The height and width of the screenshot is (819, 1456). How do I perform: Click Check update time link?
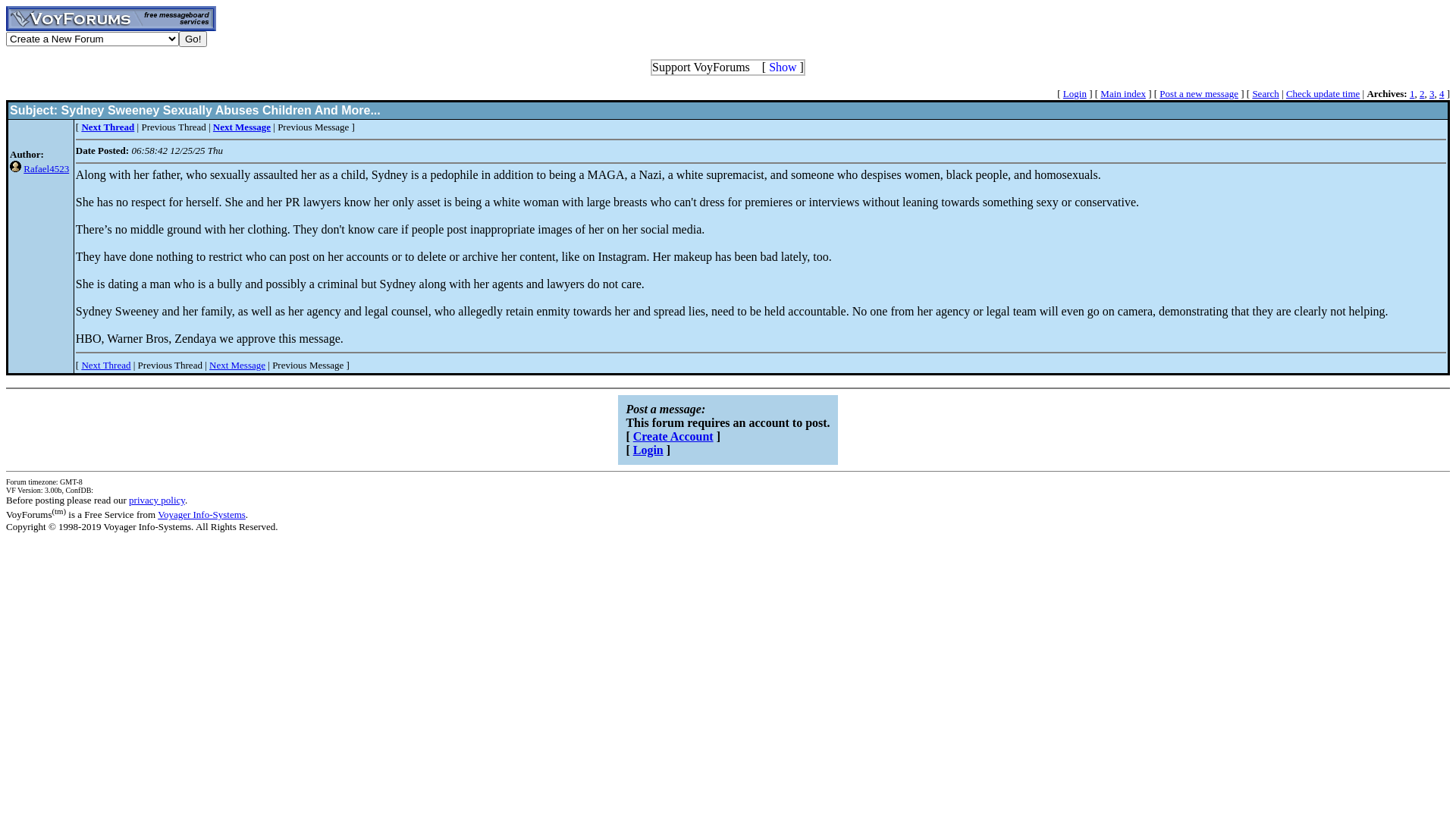pos(1323,94)
